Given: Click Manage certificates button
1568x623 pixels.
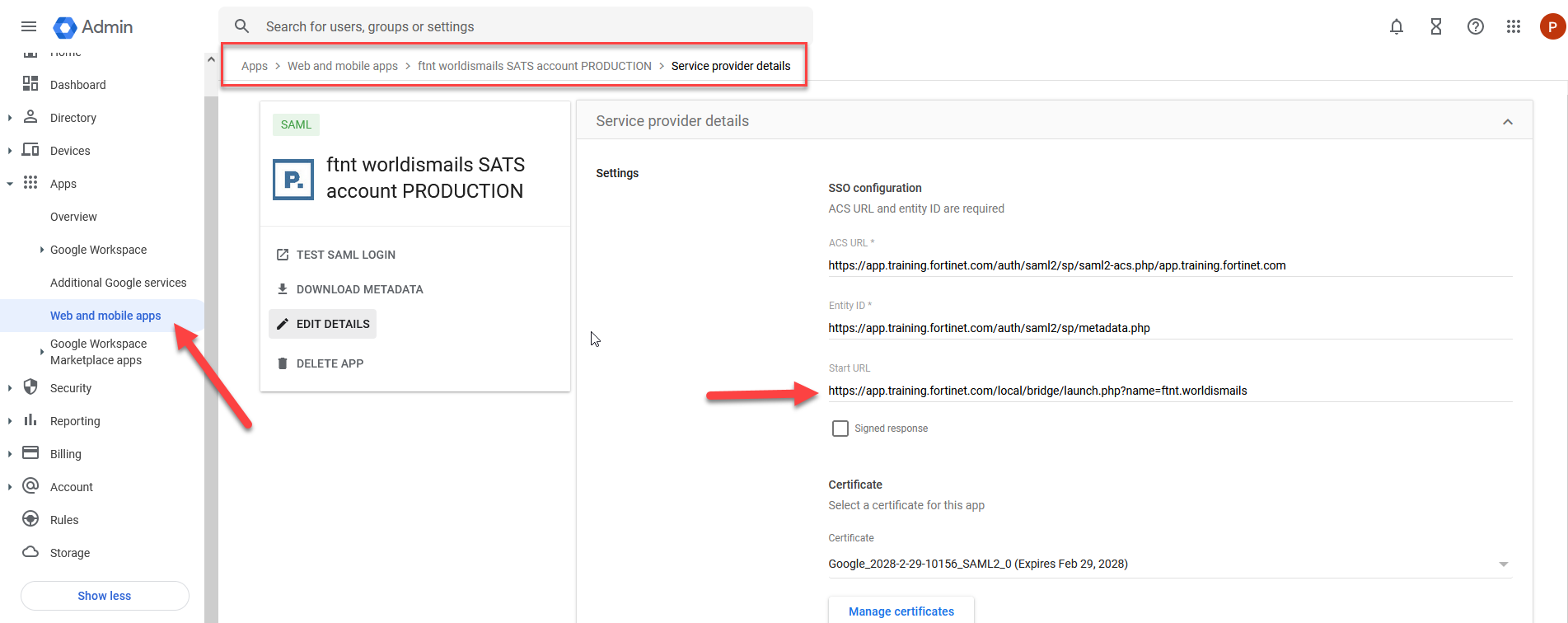Looking at the screenshot, I should point(901,611).
